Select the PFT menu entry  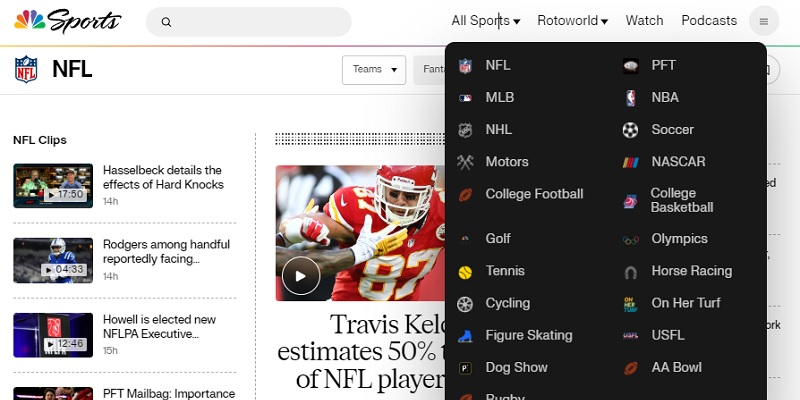(x=663, y=65)
